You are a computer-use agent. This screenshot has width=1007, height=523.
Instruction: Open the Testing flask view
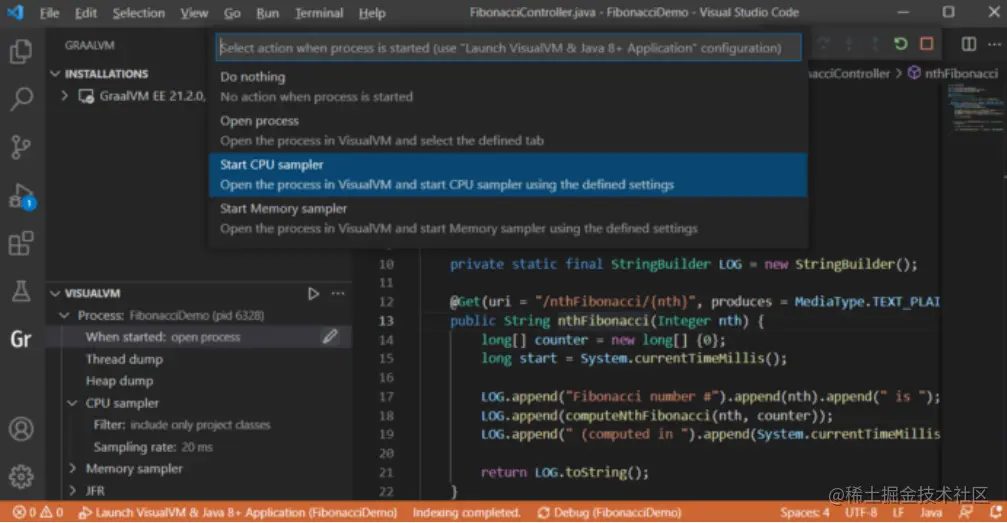(x=21, y=291)
